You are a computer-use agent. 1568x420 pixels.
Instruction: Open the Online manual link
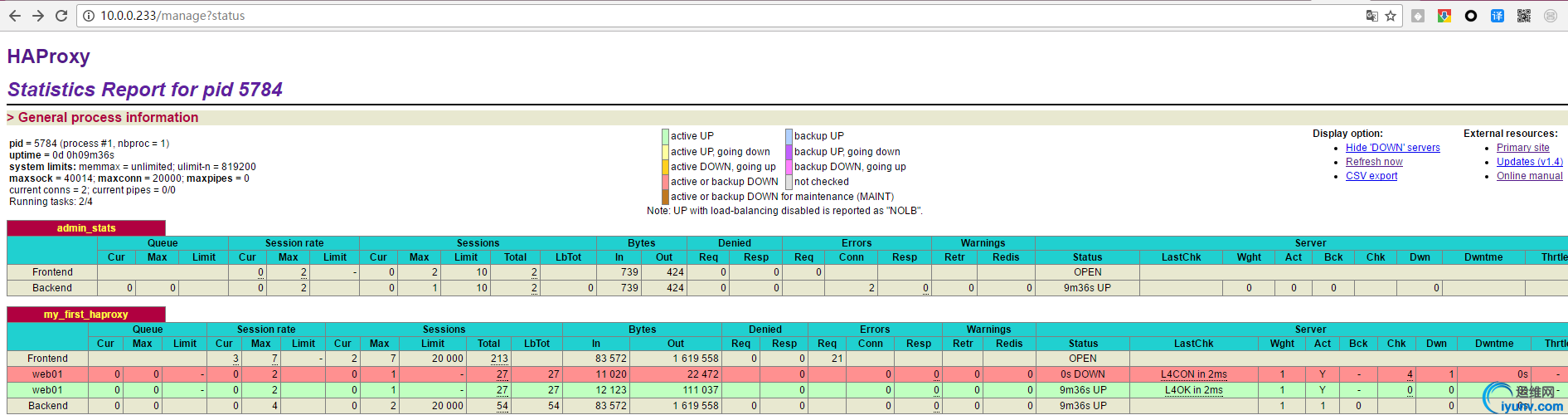point(1529,176)
